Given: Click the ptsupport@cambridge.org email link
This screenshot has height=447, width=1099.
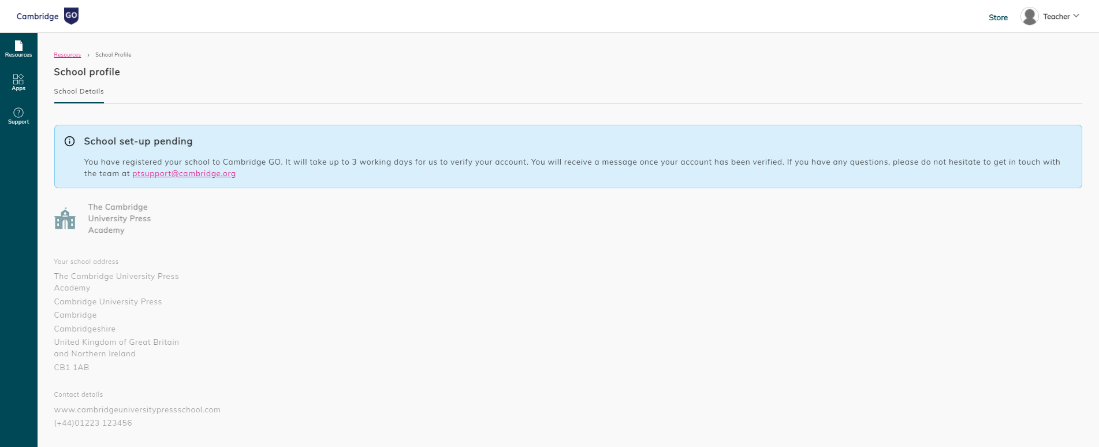Looking at the screenshot, I should [184, 173].
